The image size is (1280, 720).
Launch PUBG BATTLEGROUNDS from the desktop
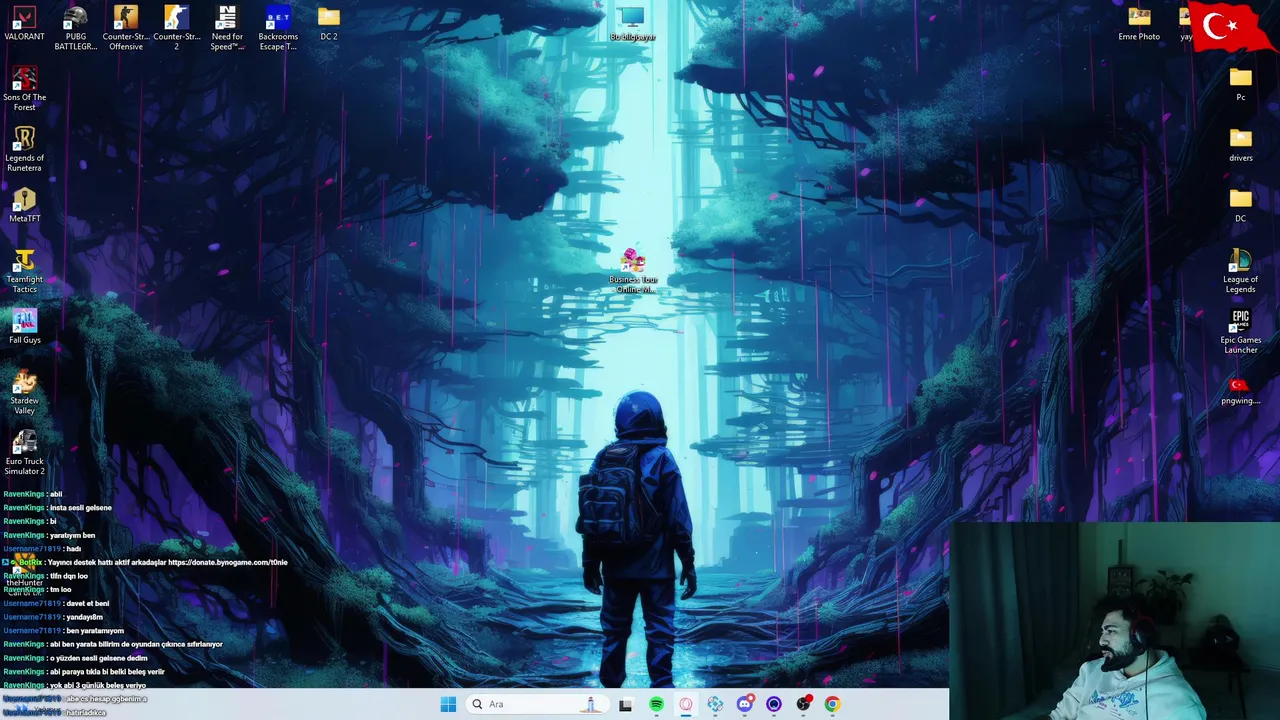(x=75, y=28)
